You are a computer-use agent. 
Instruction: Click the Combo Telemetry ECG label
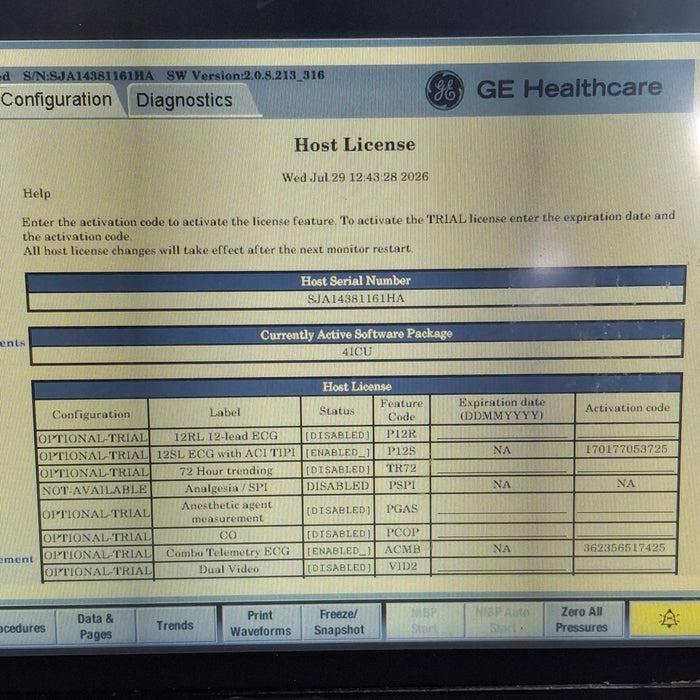point(228,552)
